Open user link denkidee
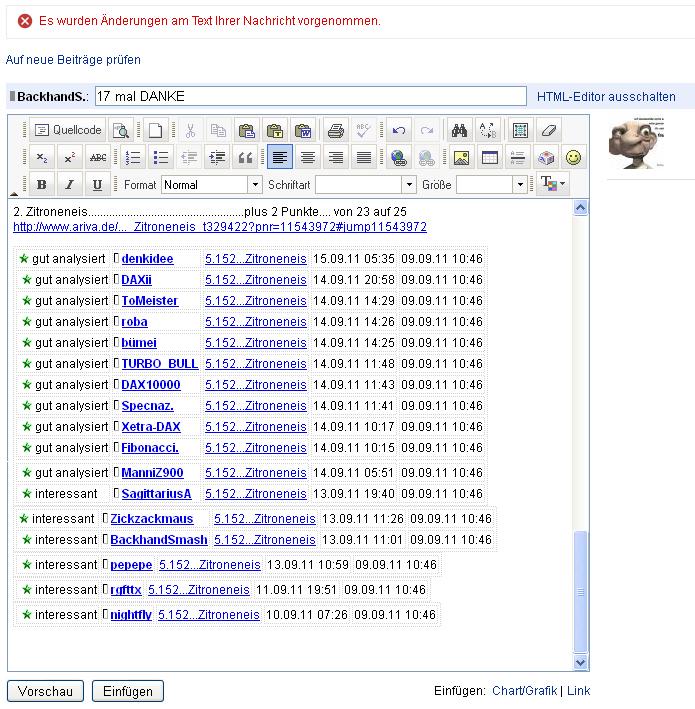Image resolution: width=695 pixels, height=709 pixels. click(147, 259)
